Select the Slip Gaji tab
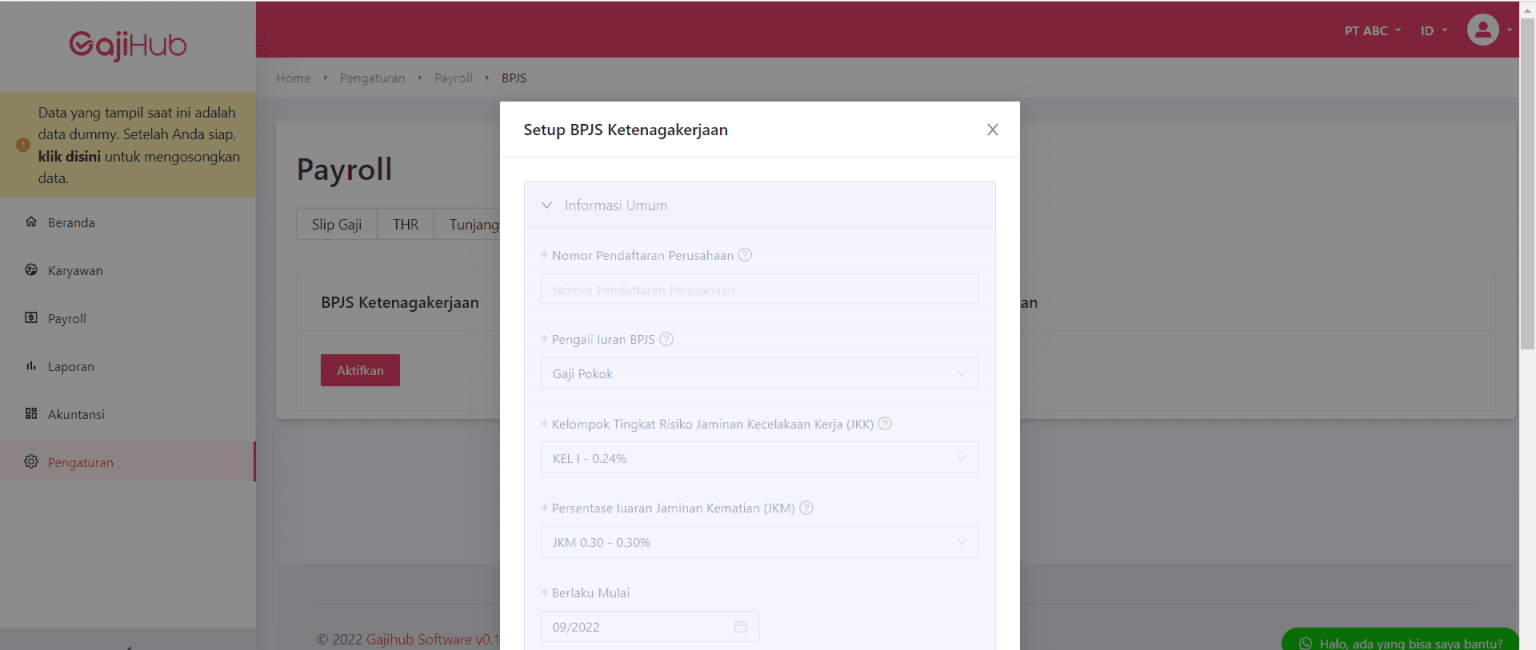This screenshot has width=1536, height=650. click(x=336, y=224)
